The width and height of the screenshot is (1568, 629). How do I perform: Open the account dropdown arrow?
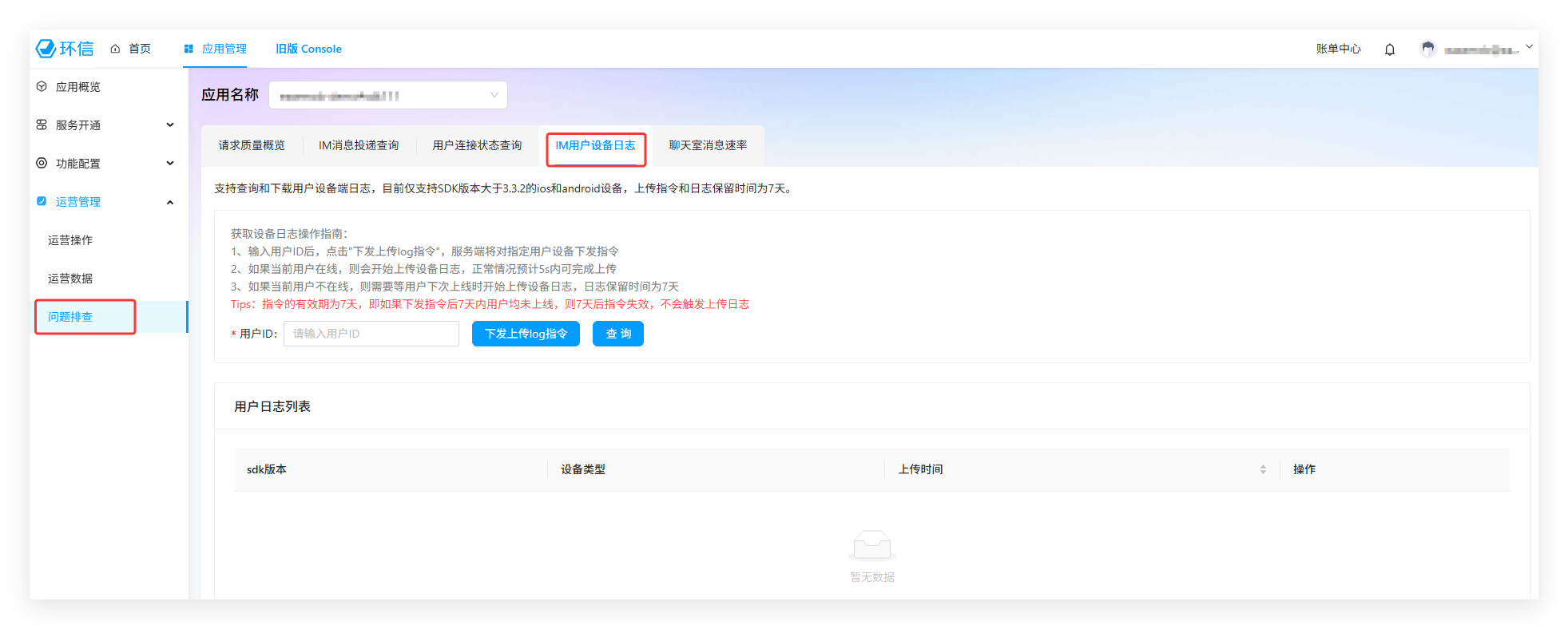[x=1529, y=47]
